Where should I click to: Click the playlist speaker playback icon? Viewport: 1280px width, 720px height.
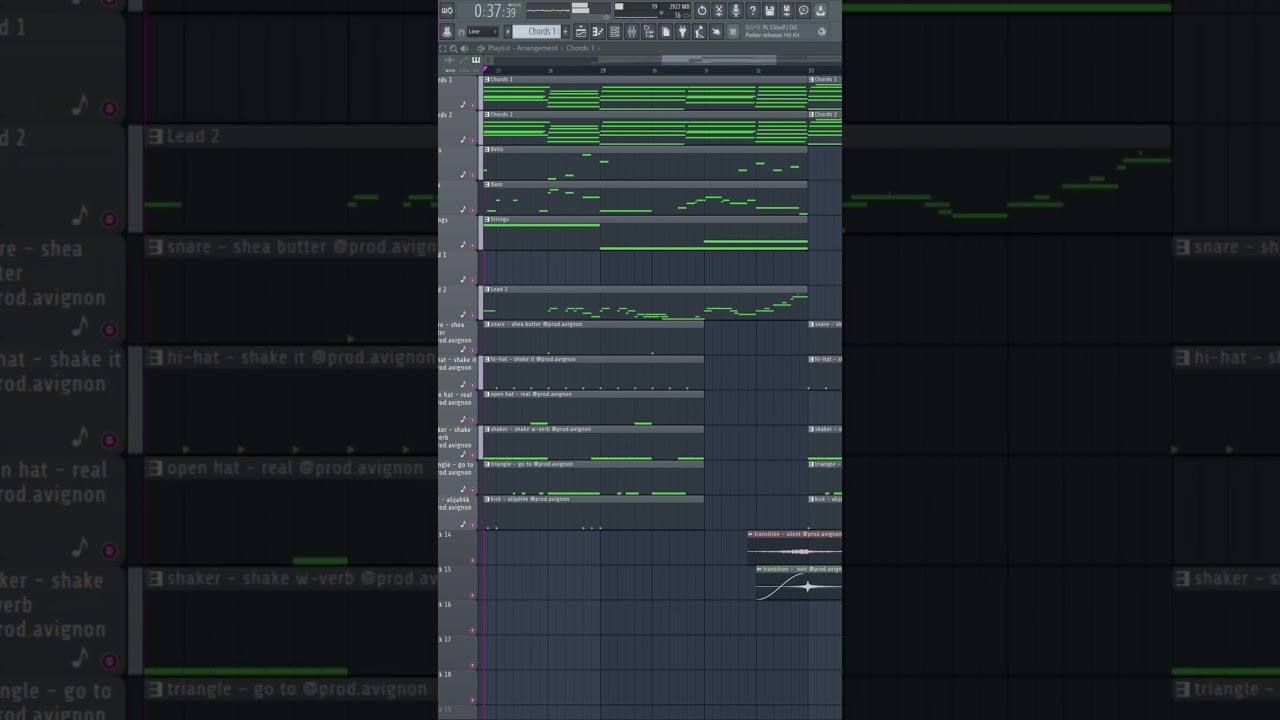464,48
